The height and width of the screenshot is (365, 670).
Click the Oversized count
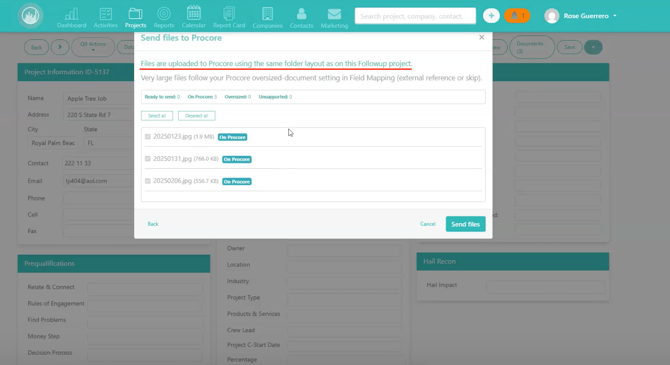pos(238,97)
